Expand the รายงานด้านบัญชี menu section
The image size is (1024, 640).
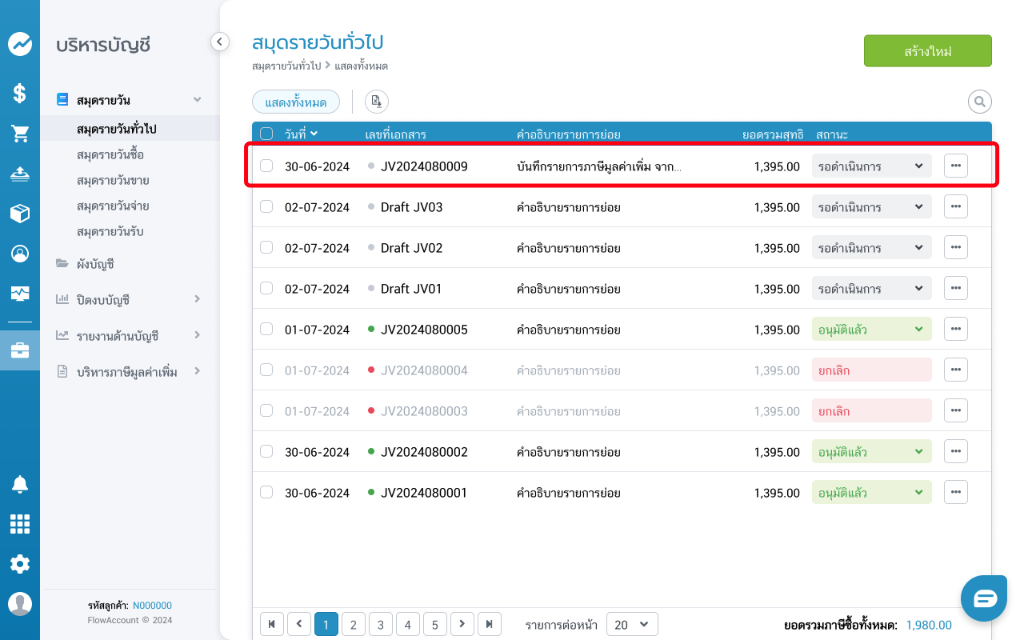click(x=130, y=335)
